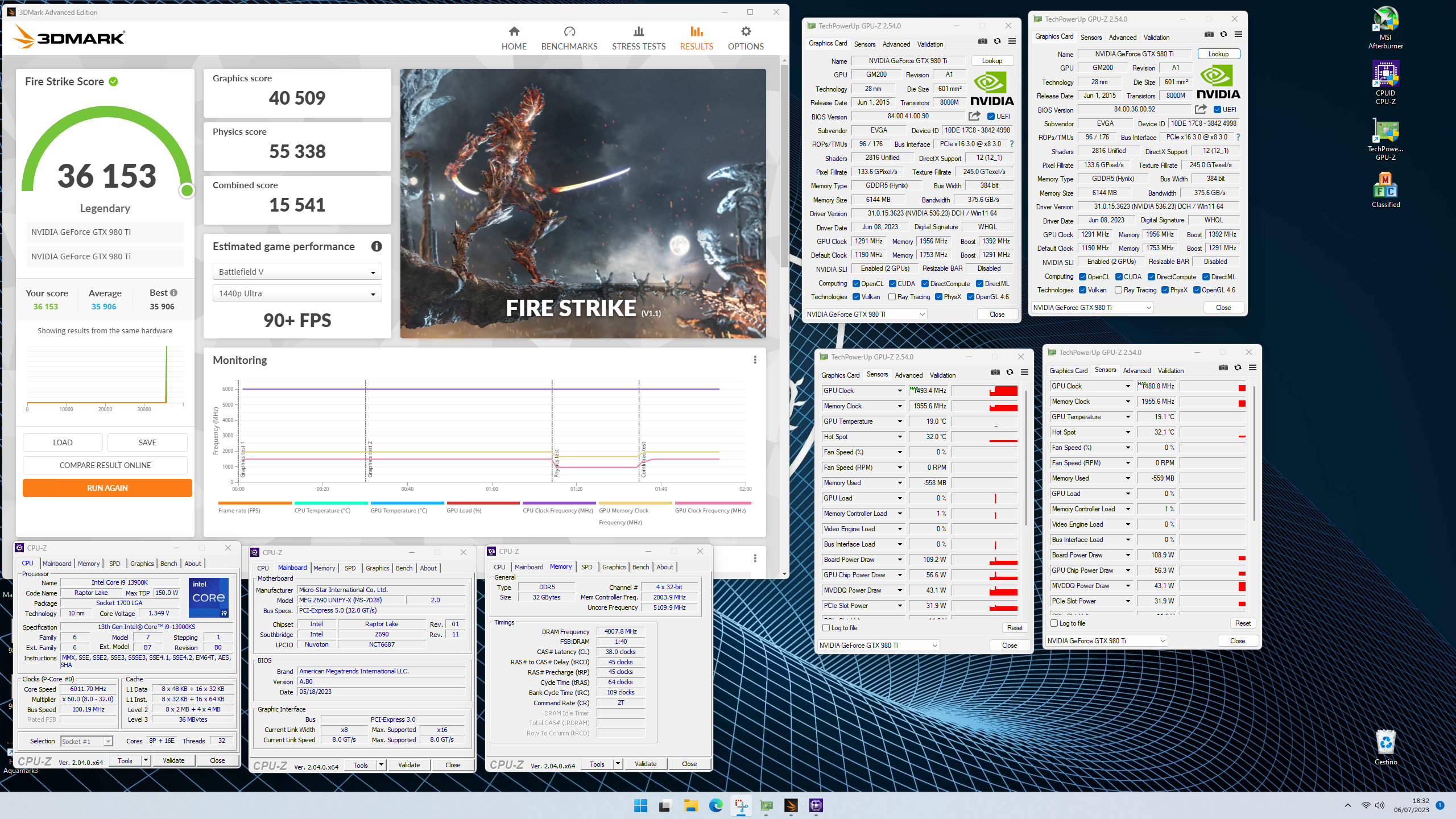The height and width of the screenshot is (819, 1456).
Task: Toggle UEFI checkbox in top-left GPU-Z
Action: pyautogui.click(x=991, y=117)
